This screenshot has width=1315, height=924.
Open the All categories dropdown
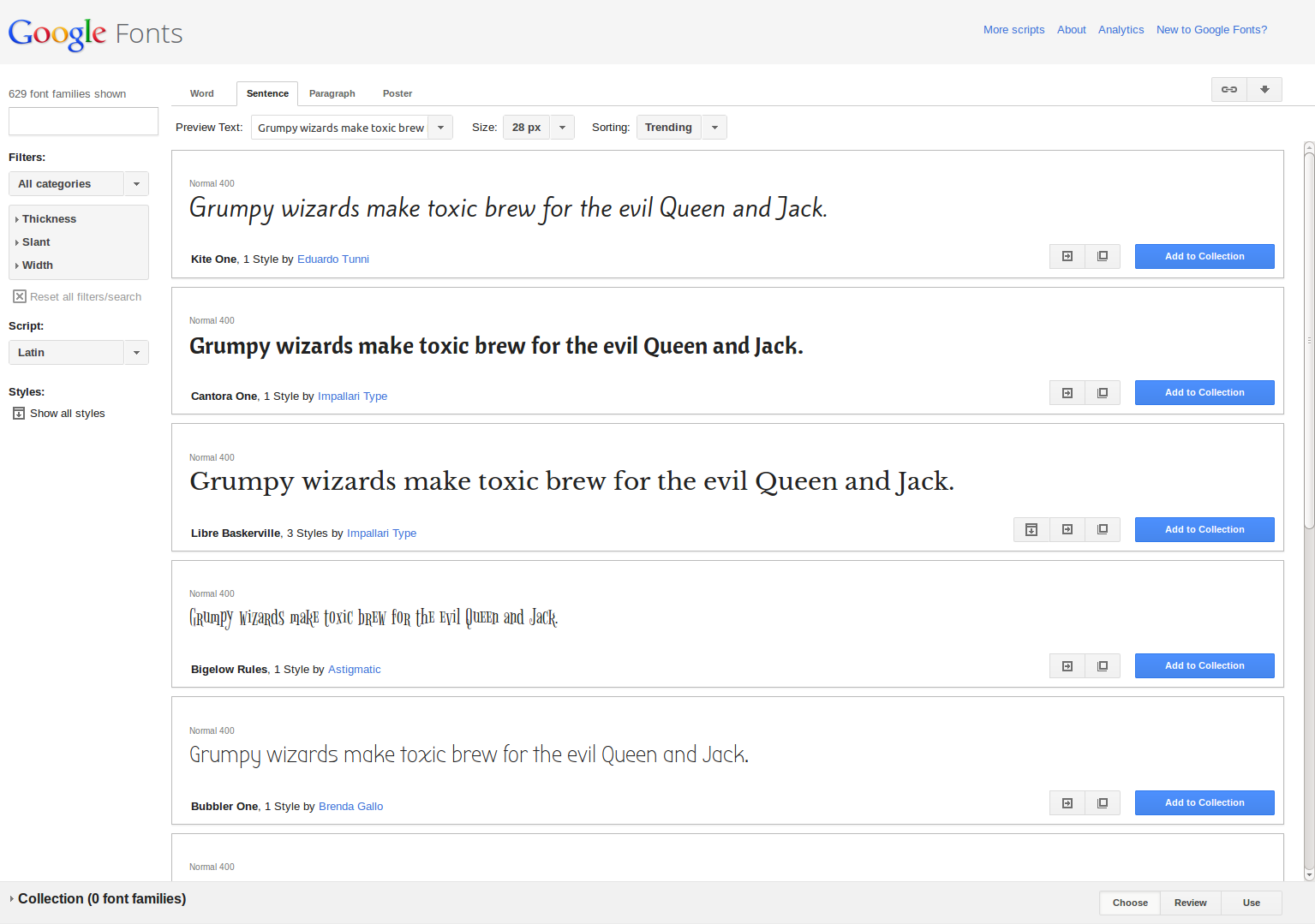pyautogui.click(x=79, y=184)
